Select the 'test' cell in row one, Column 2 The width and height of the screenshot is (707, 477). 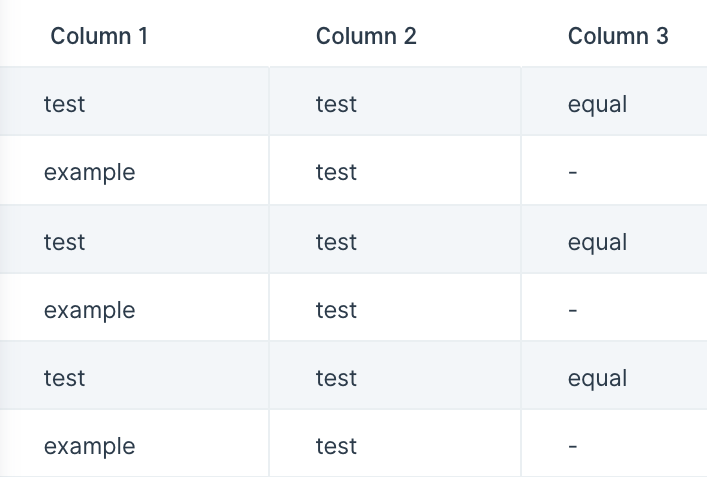click(x=395, y=101)
